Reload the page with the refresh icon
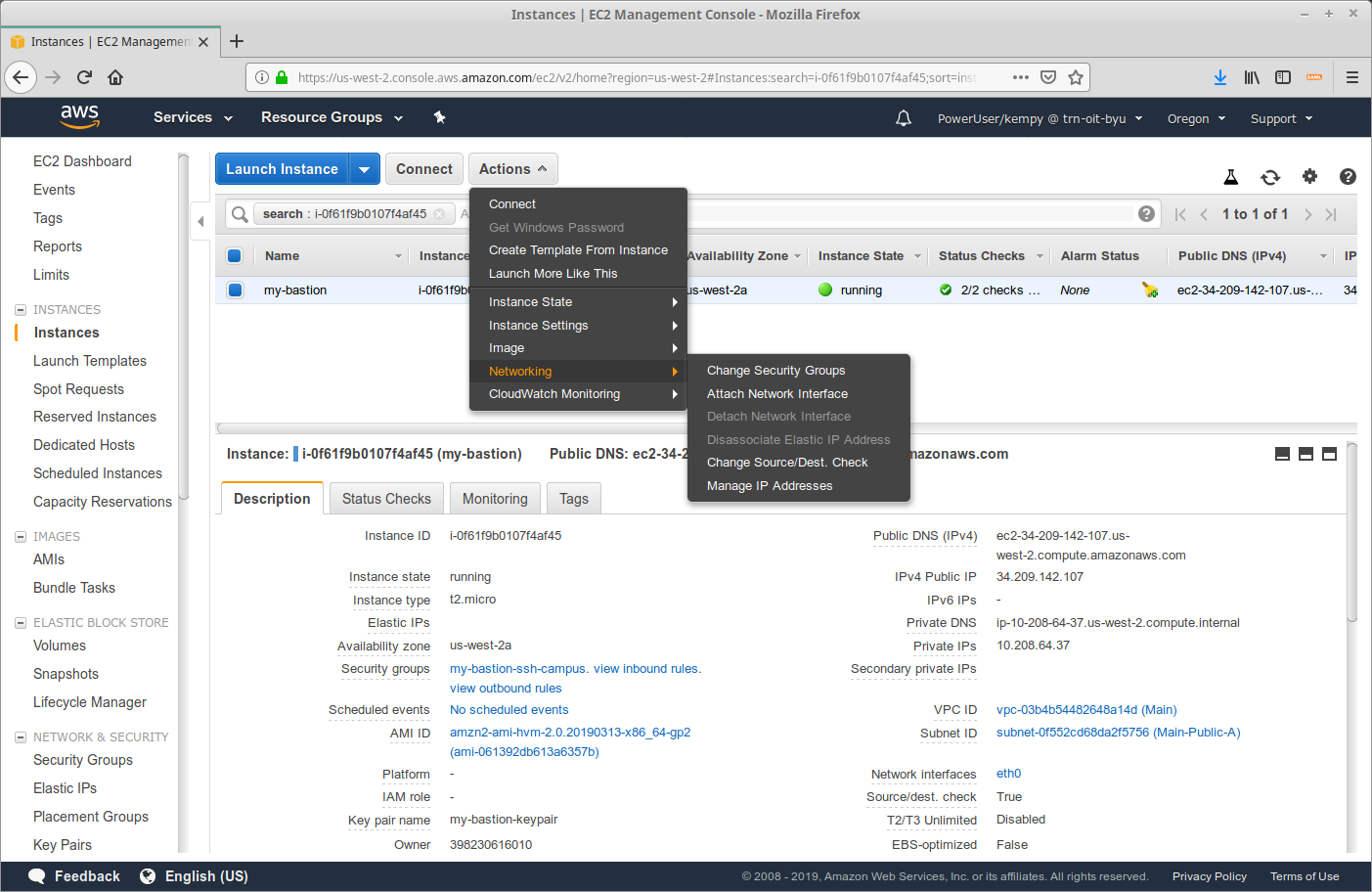 coord(84,77)
